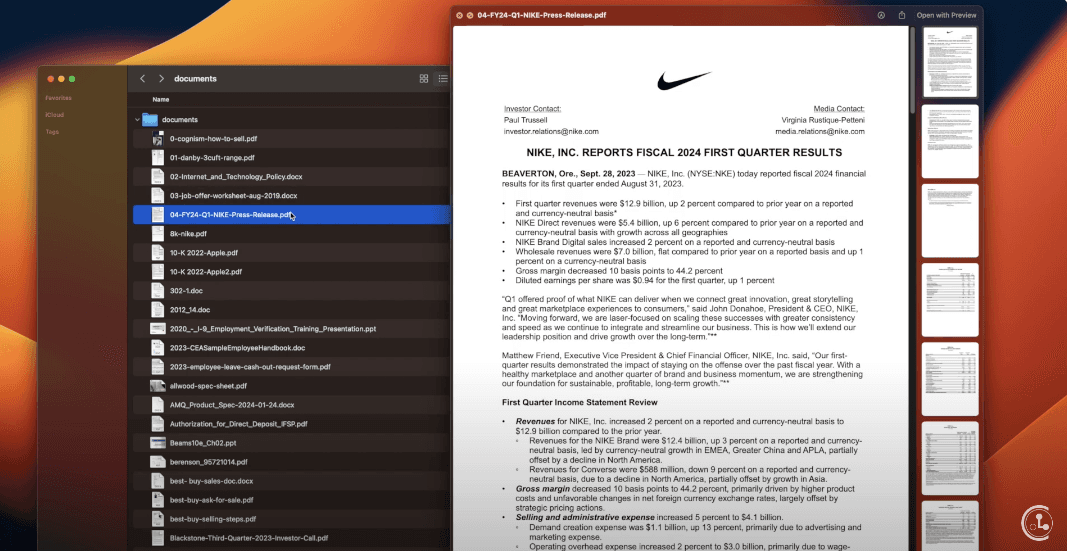Click icon beside allwood-spec-sheet.pdf

[157, 386]
